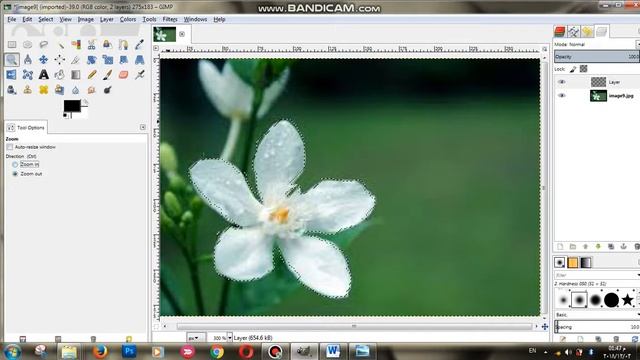Select the Fuzzy Select wand tool
640x360 pixels.
(60, 44)
